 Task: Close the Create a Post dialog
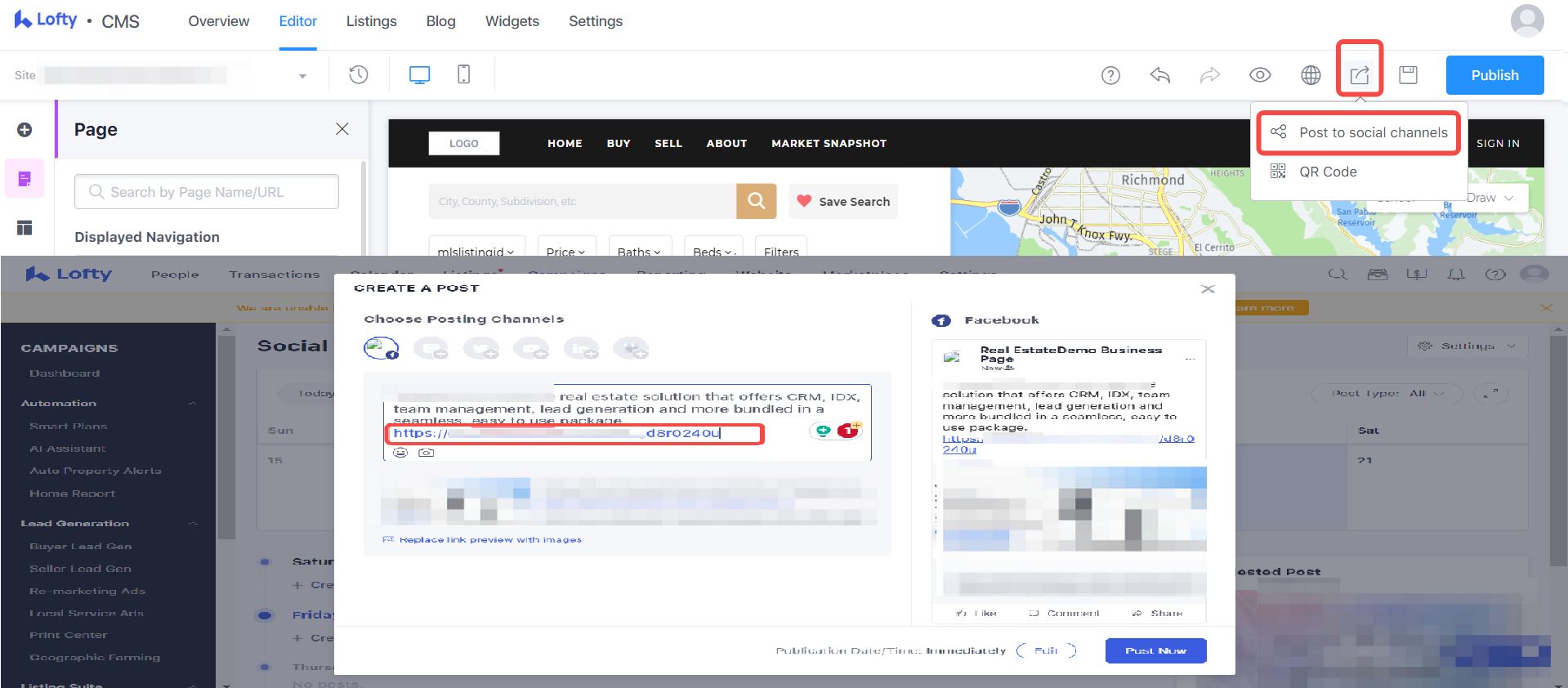pos(1208,289)
